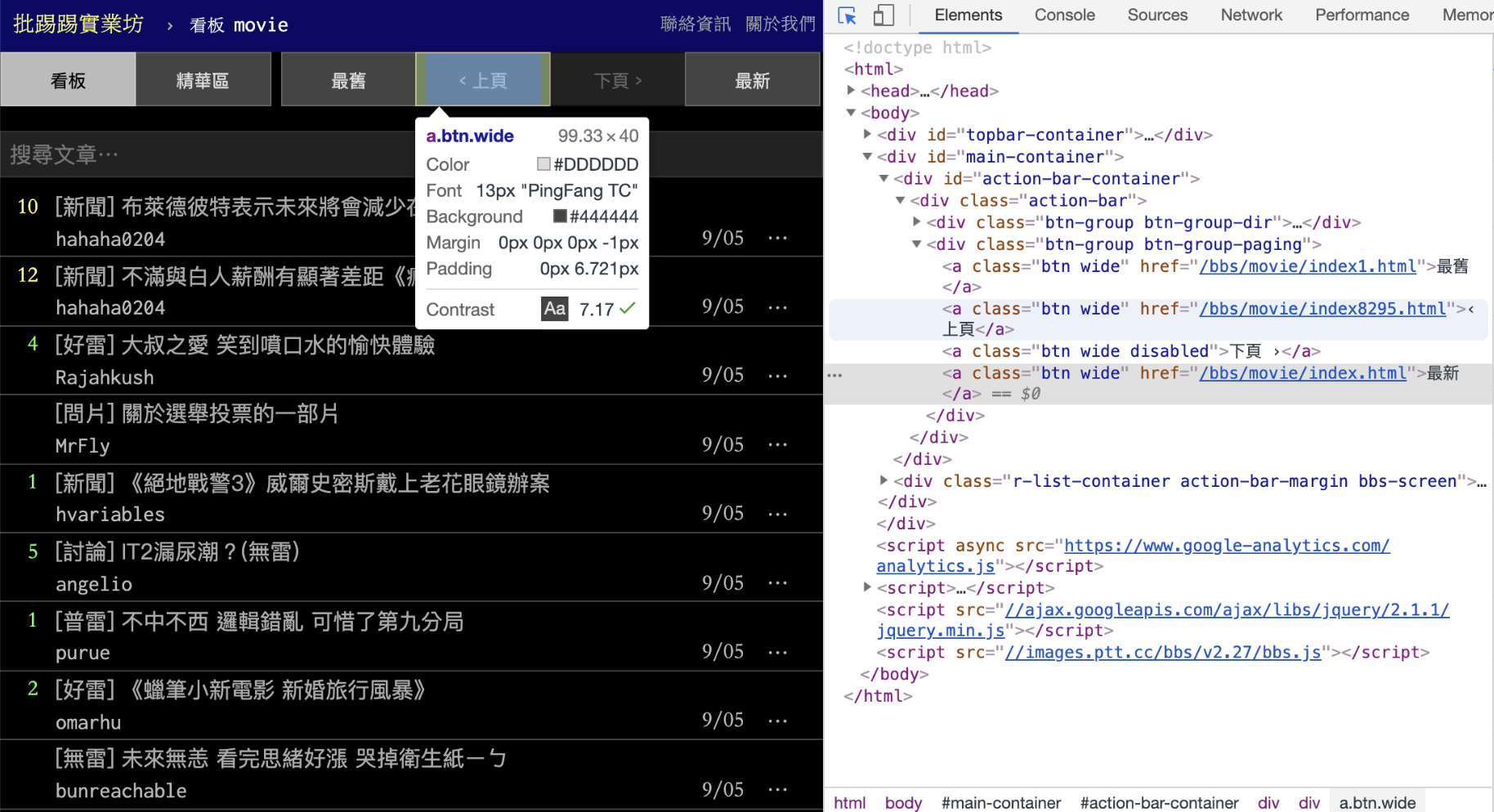The height and width of the screenshot is (812, 1494).
Task: Collapse the action-bar-container div node
Action: 883,178
